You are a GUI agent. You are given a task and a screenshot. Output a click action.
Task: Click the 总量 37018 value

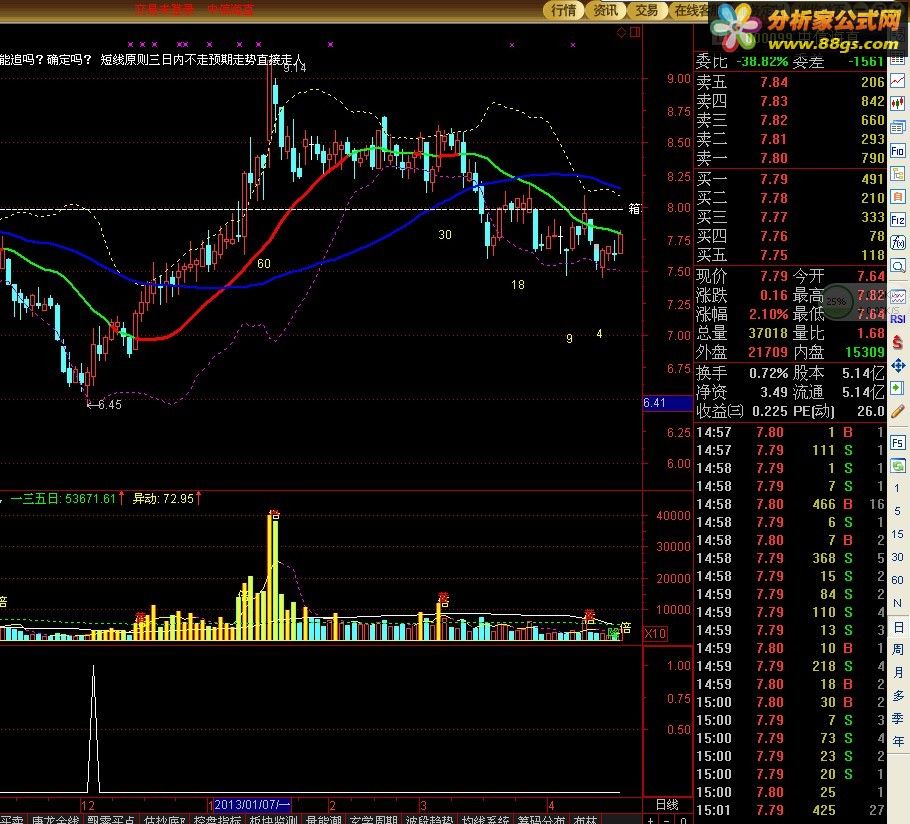[x=768, y=333]
